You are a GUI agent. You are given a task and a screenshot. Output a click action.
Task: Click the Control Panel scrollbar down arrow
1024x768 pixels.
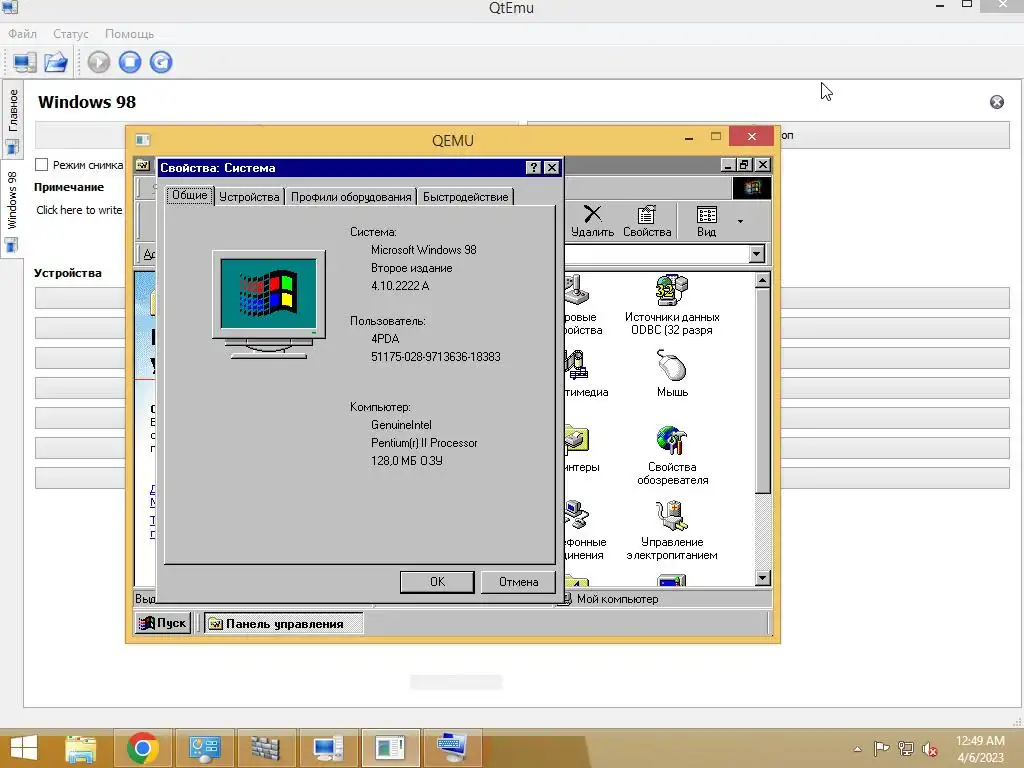coord(763,578)
